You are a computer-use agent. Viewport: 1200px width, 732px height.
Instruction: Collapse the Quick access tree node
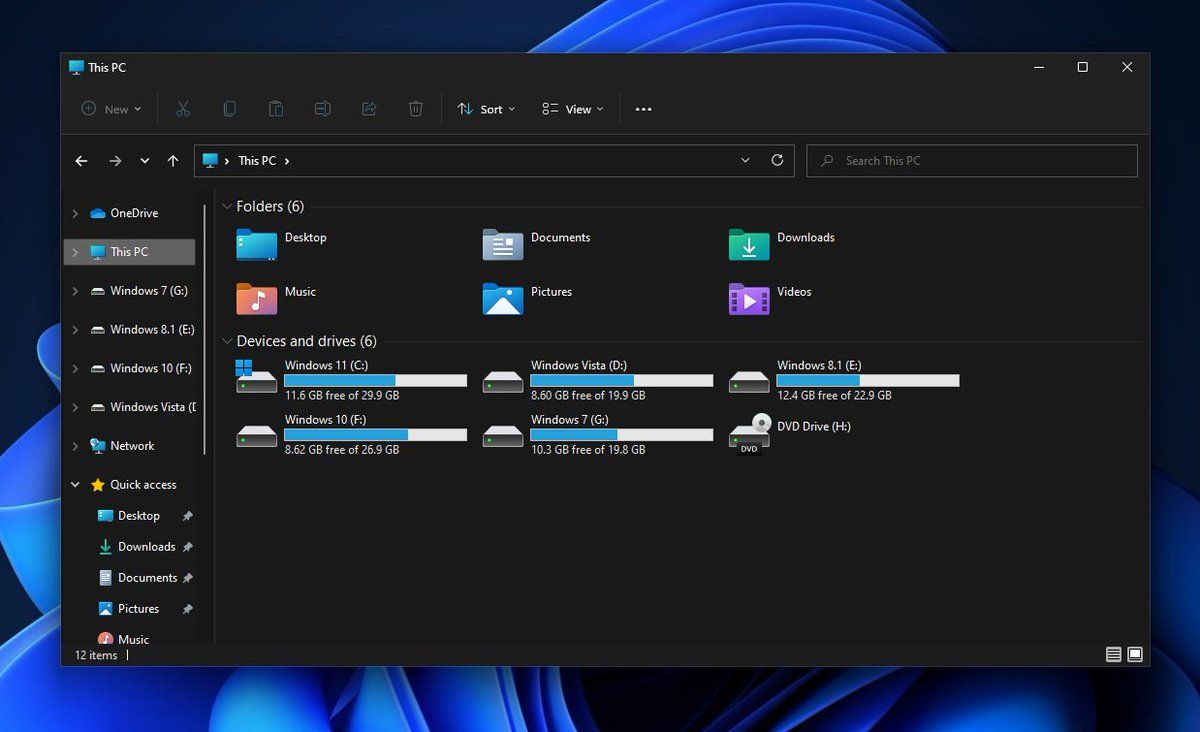tap(75, 485)
